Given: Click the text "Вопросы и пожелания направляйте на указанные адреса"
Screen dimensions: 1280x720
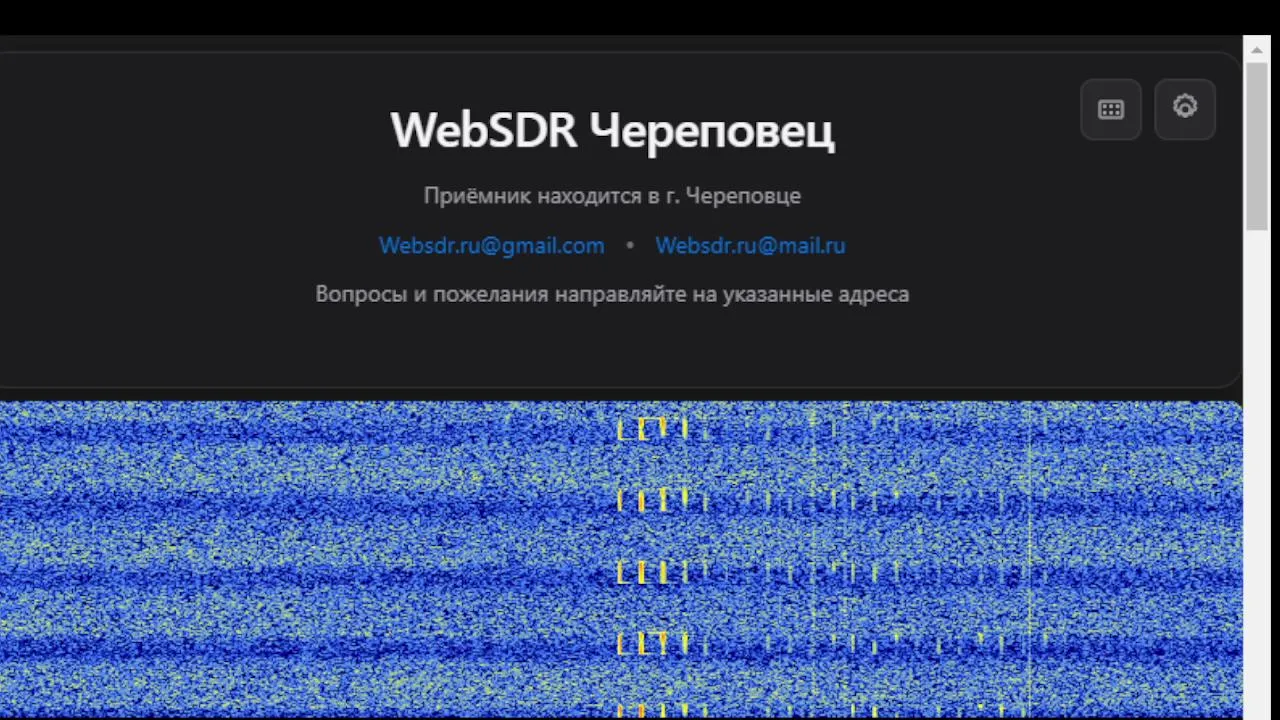Looking at the screenshot, I should 612,295.
